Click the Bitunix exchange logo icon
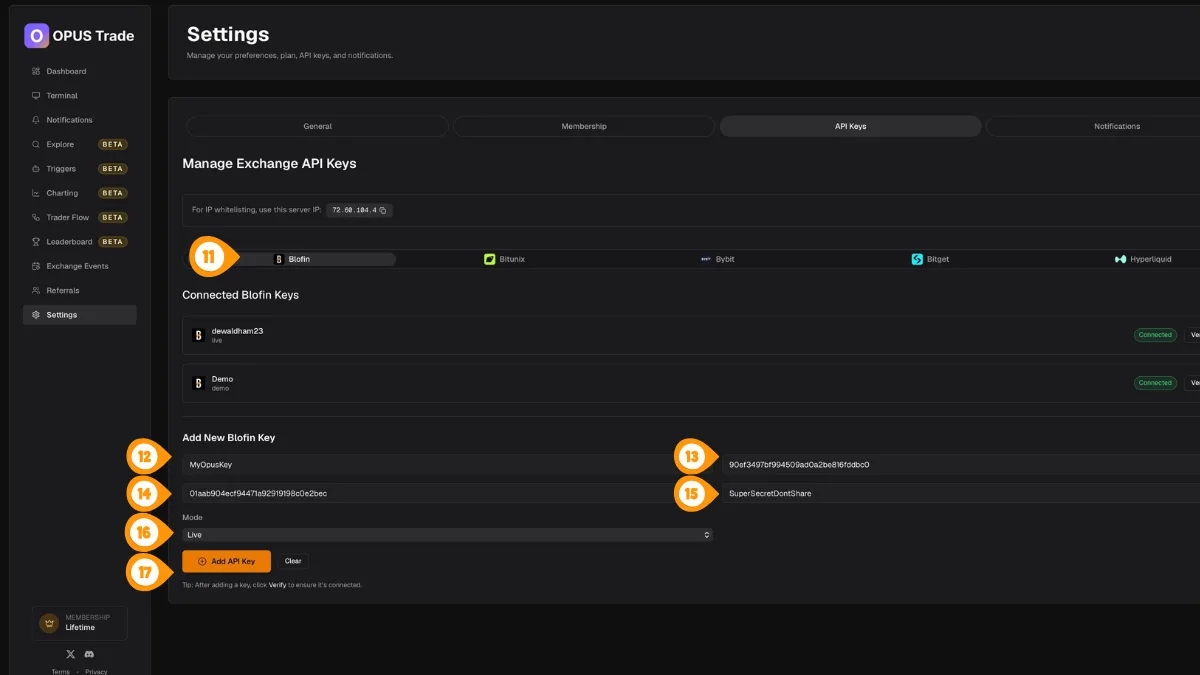This screenshot has width=1200, height=675. [490, 259]
